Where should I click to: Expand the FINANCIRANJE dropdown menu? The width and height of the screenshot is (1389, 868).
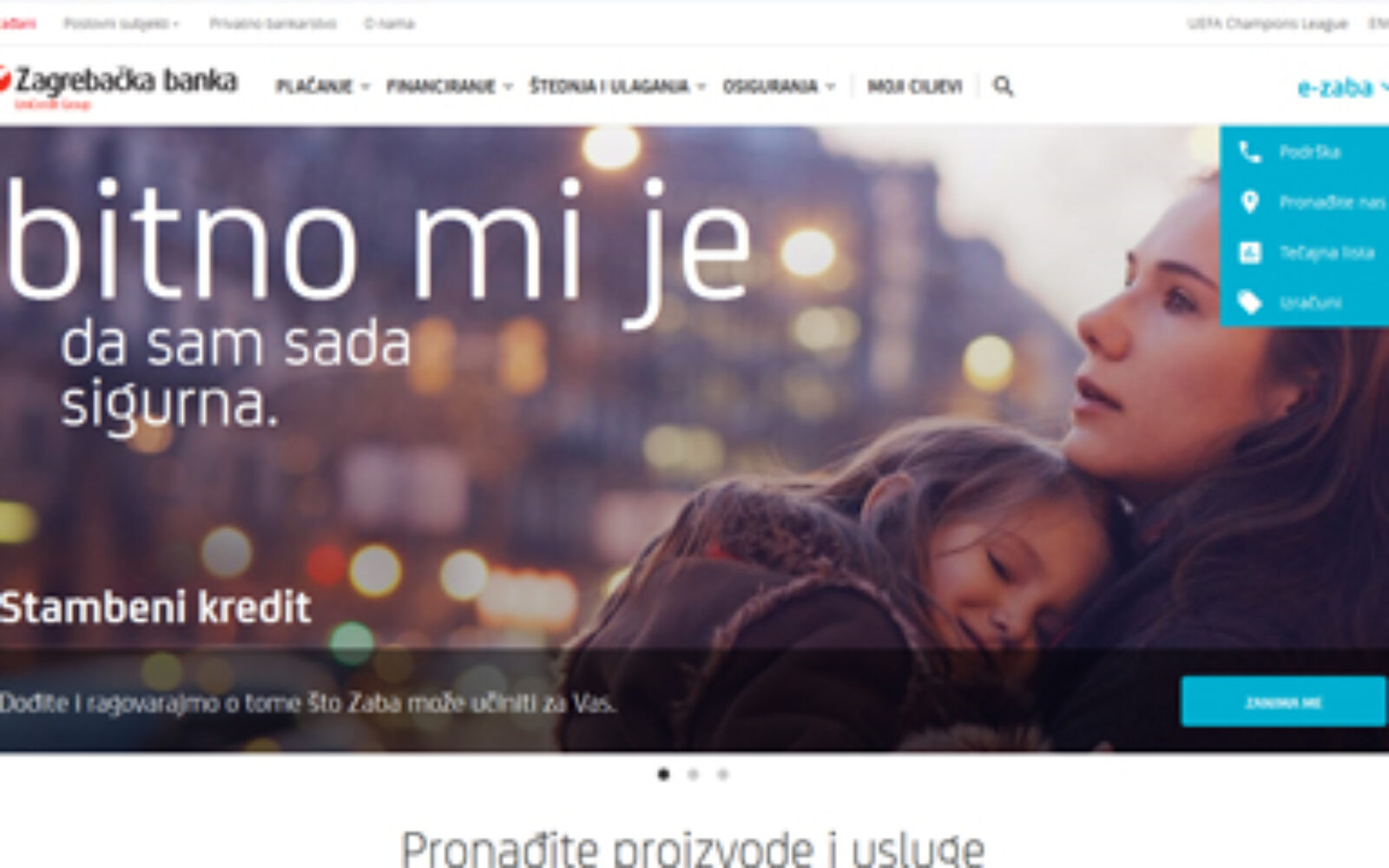click(x=450, y=86)
